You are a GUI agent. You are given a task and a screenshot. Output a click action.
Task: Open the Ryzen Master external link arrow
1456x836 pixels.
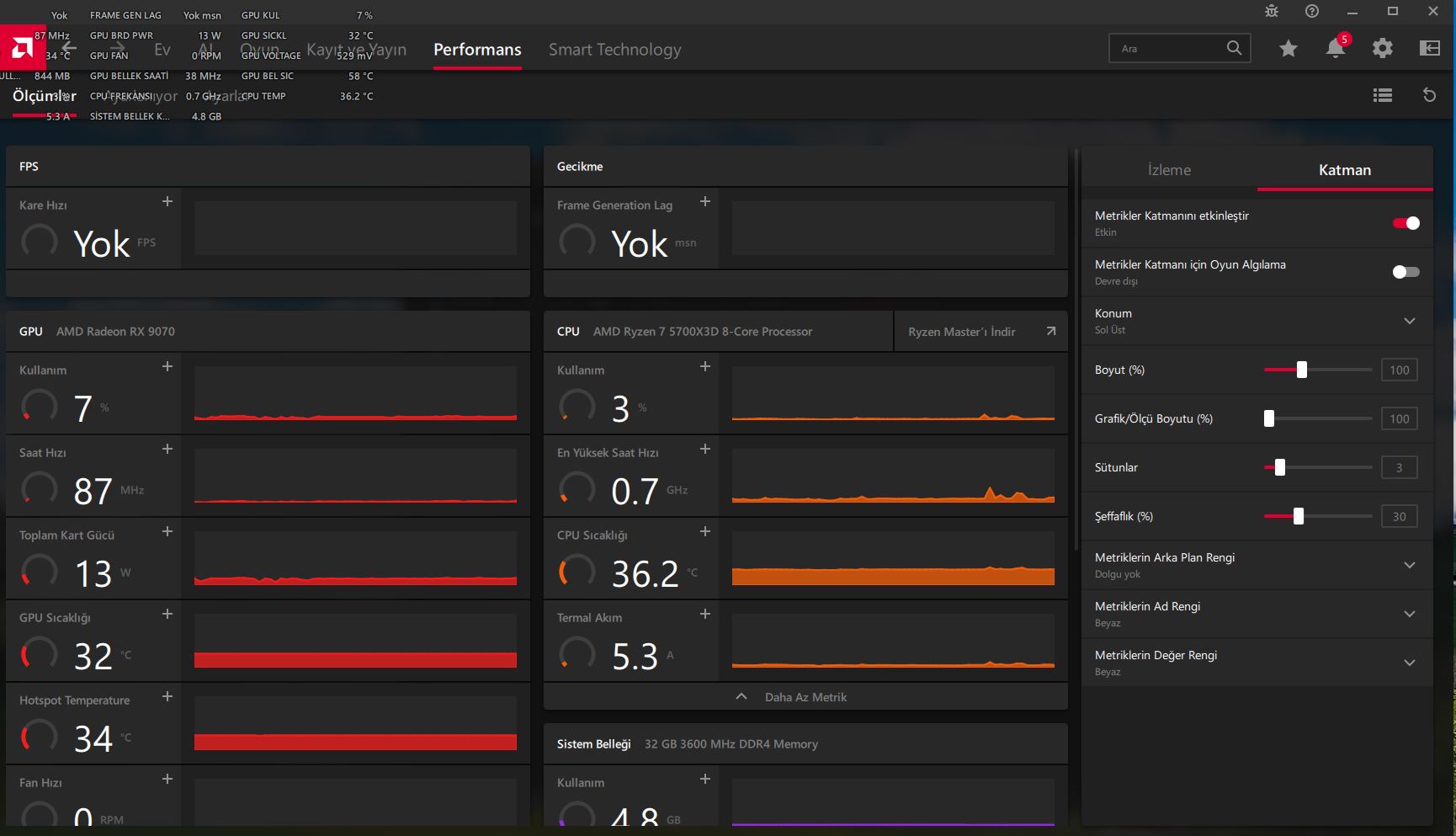pyautogui.click(x=1050, y=331)
